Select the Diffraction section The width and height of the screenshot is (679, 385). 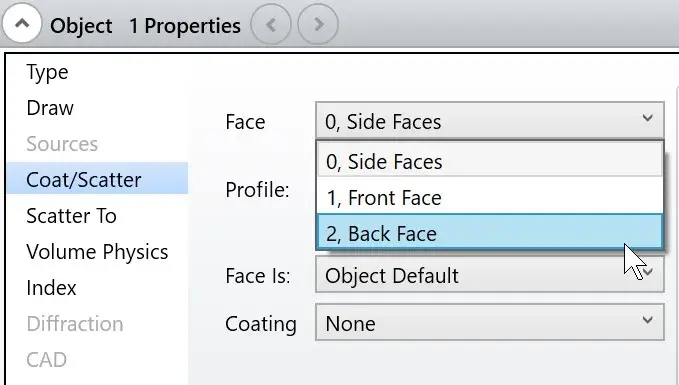tap(75, 324)
